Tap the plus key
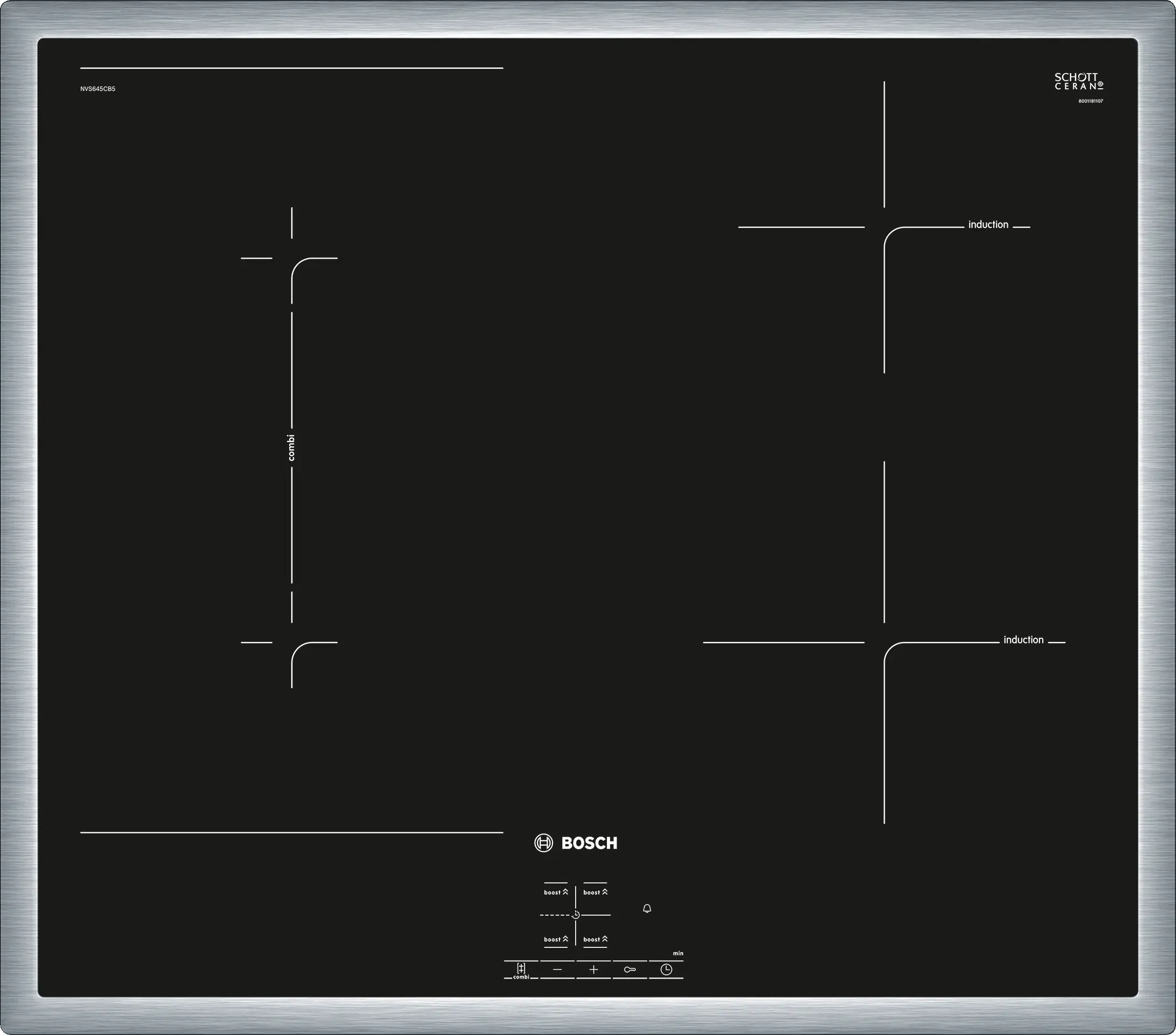This screenshot has width=1176, height=1035. (593, 969)
